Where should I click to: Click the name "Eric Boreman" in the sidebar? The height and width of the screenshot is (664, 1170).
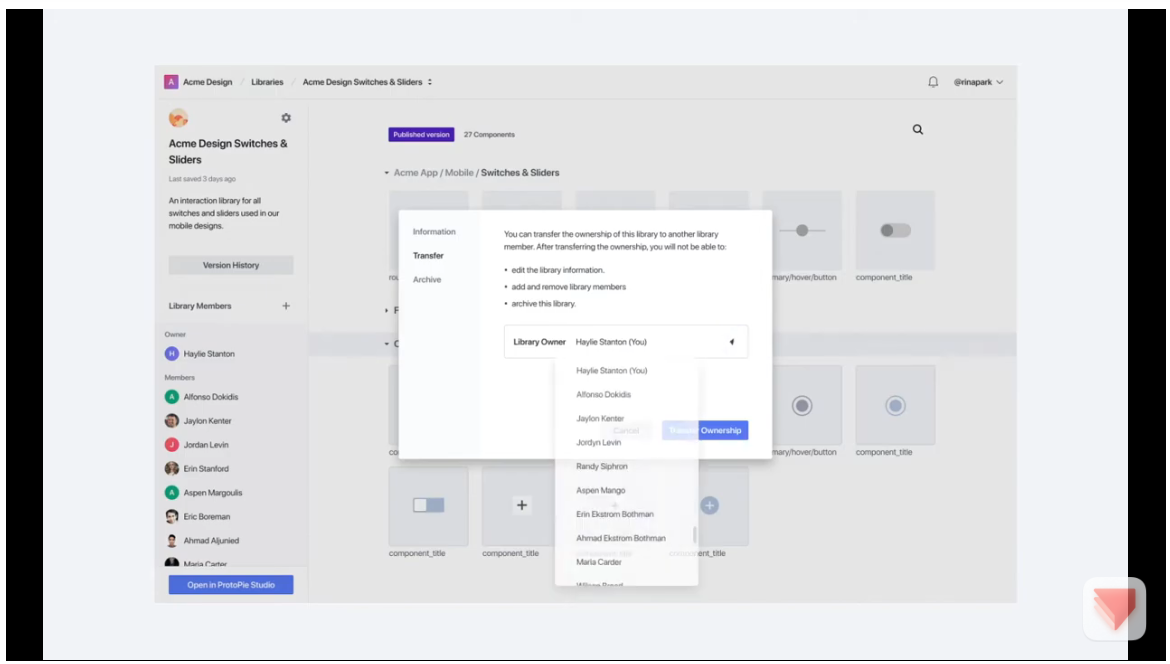click(207, 516)
